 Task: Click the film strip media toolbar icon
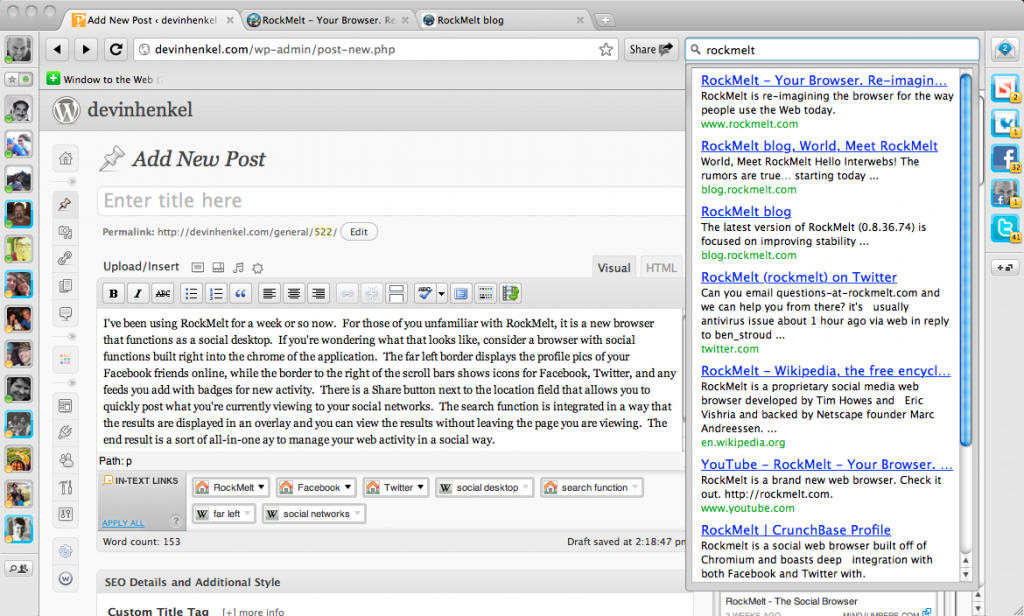click(x=511, y=293)
